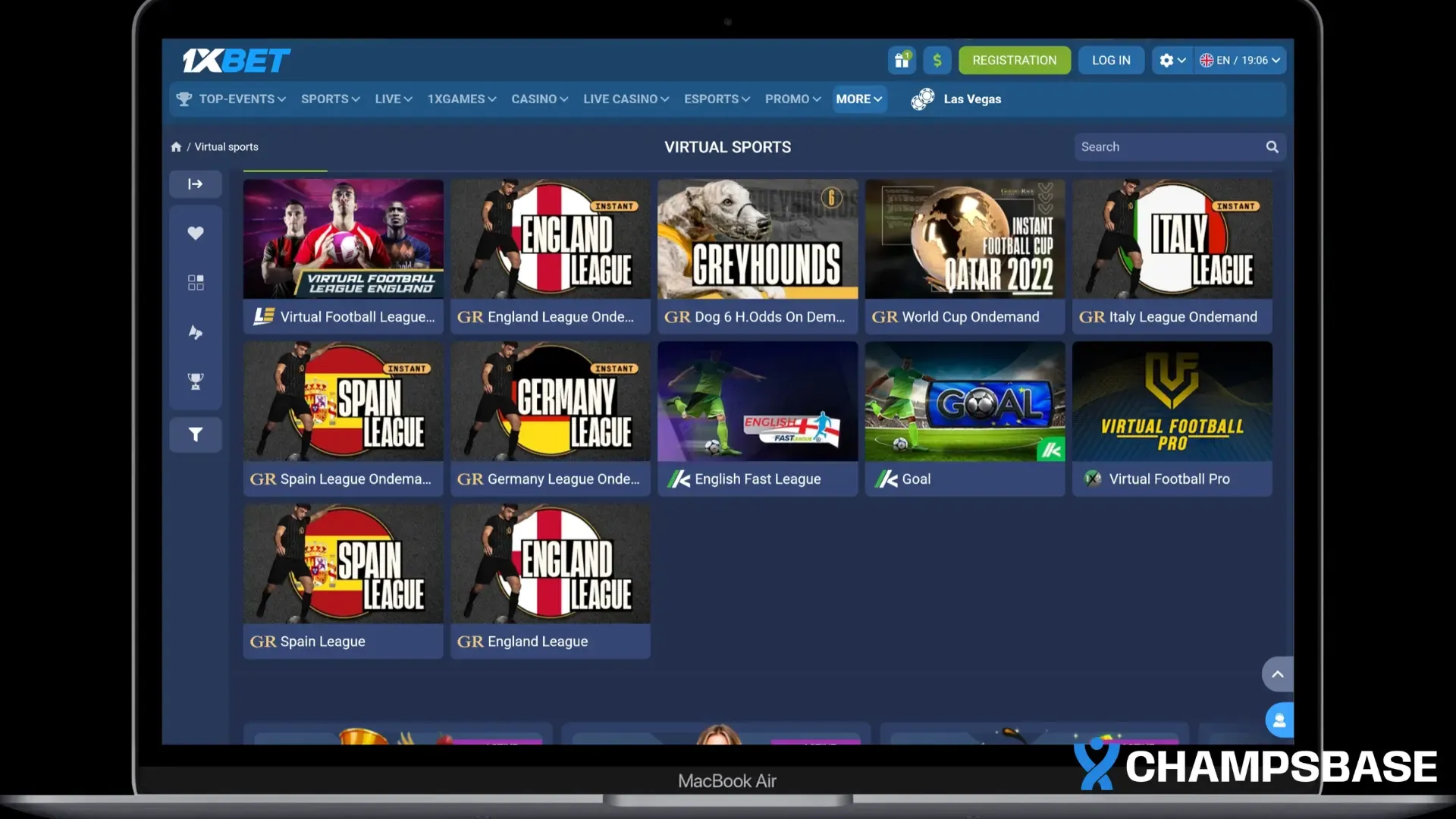
Task: Click the REGISTRATION button
Action: click(x=1014, y=61)
